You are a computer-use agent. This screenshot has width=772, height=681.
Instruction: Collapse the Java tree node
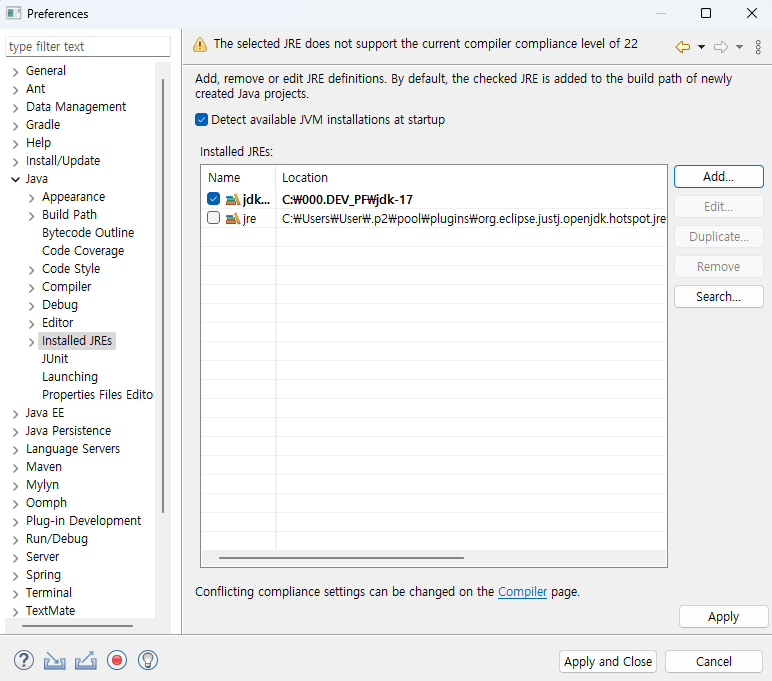[16, 180]
